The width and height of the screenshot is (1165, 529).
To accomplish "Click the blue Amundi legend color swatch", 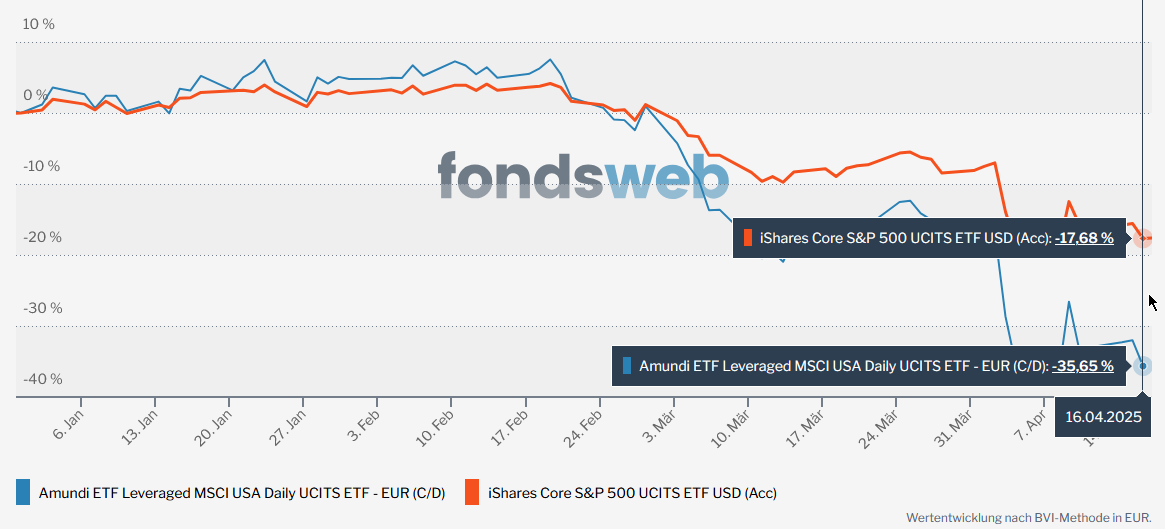I will (23, 492).
